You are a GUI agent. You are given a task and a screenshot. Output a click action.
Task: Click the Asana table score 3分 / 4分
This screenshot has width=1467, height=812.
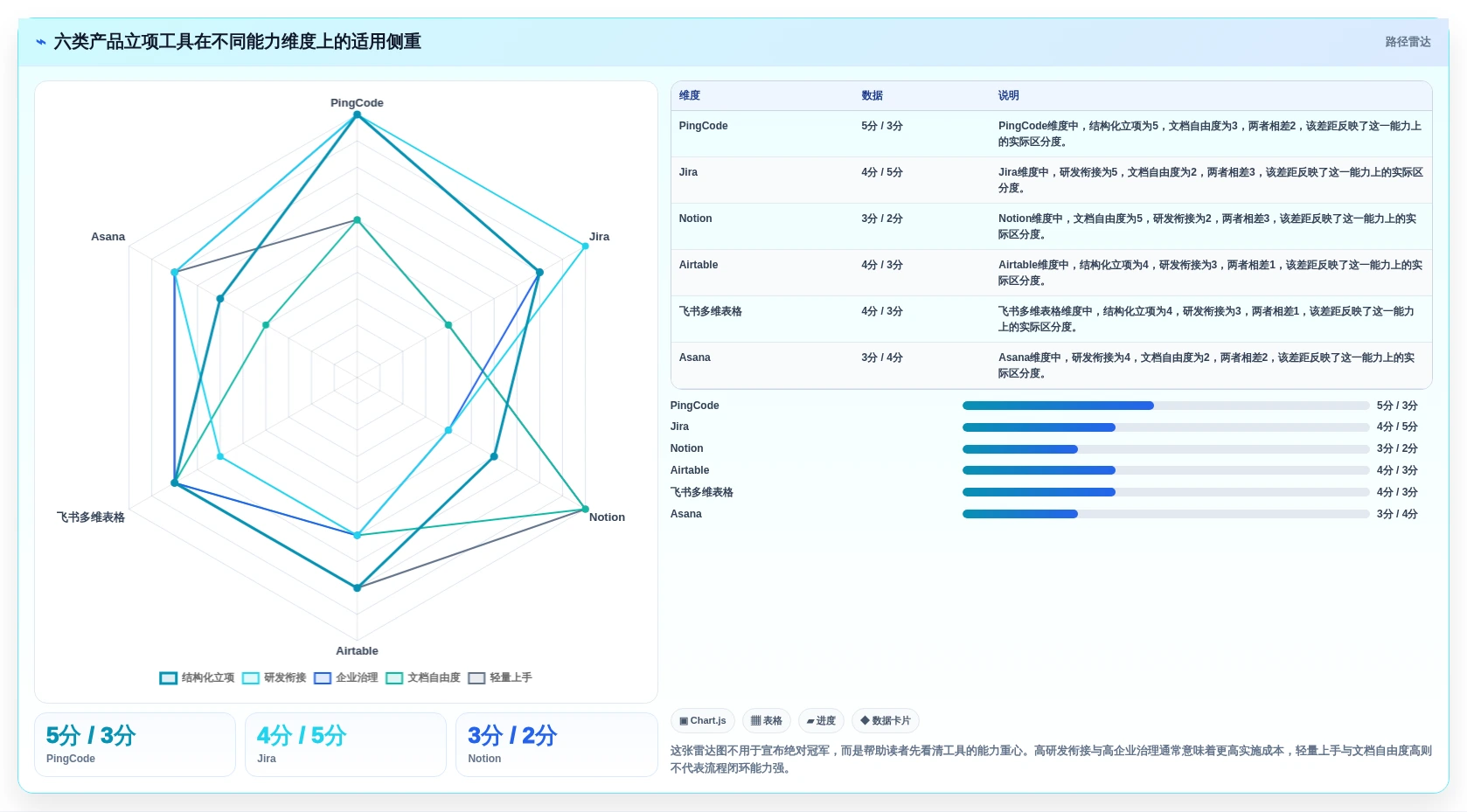pos(882,357)
